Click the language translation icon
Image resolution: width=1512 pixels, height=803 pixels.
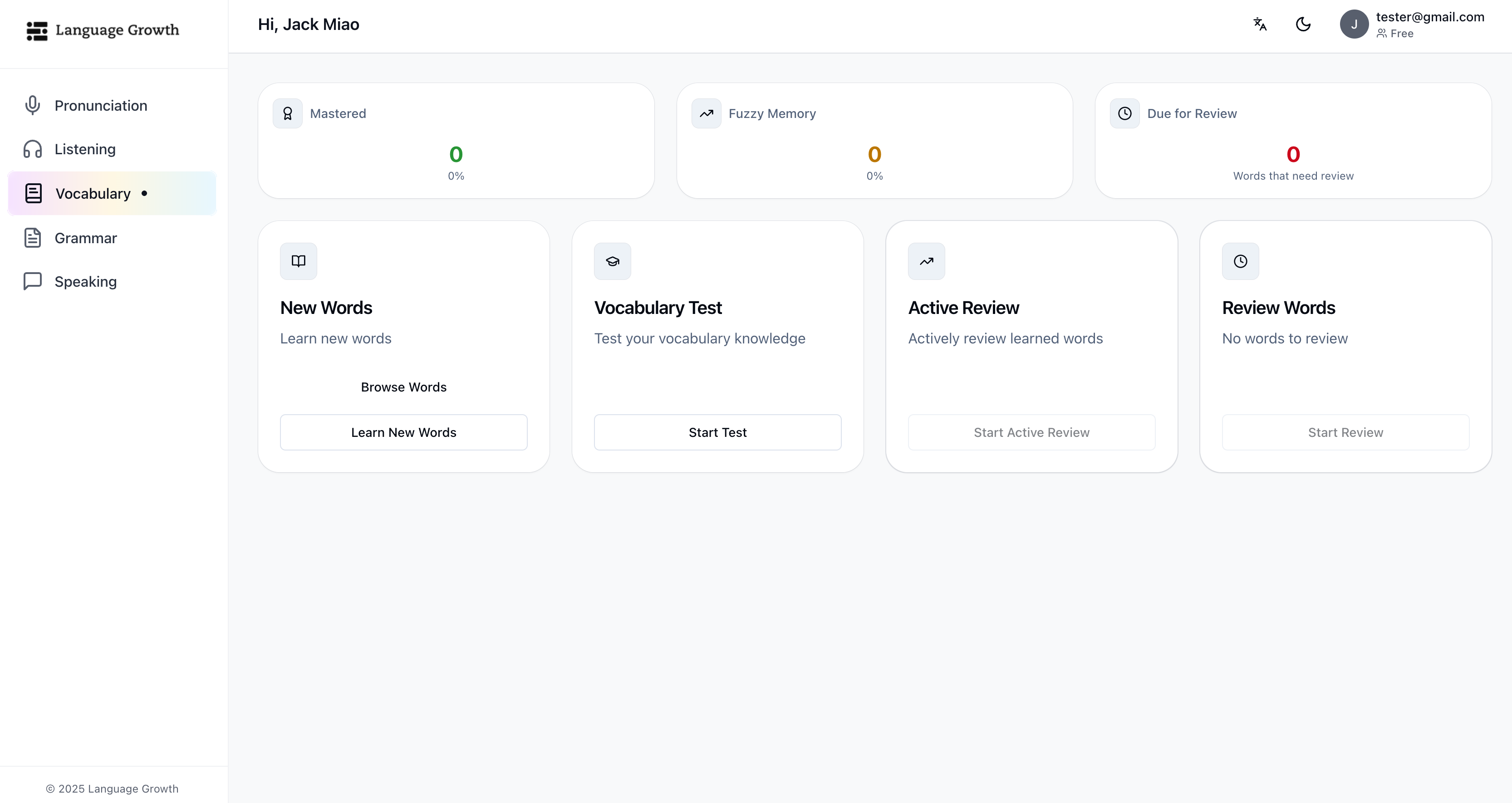pos(1260,24)
